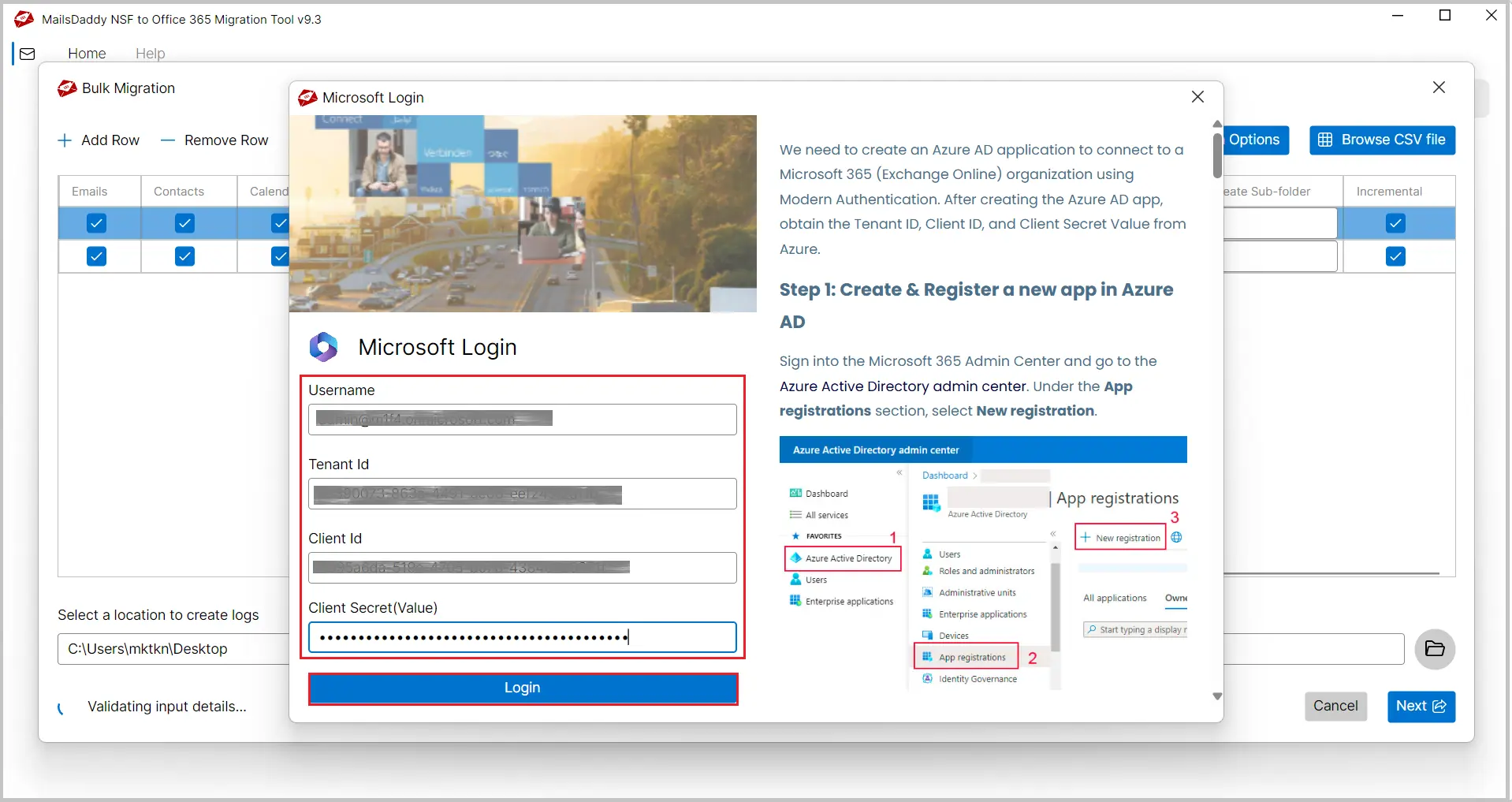1512x802 pixels.
Task: Click the Next button
Action: point(1421,706)
